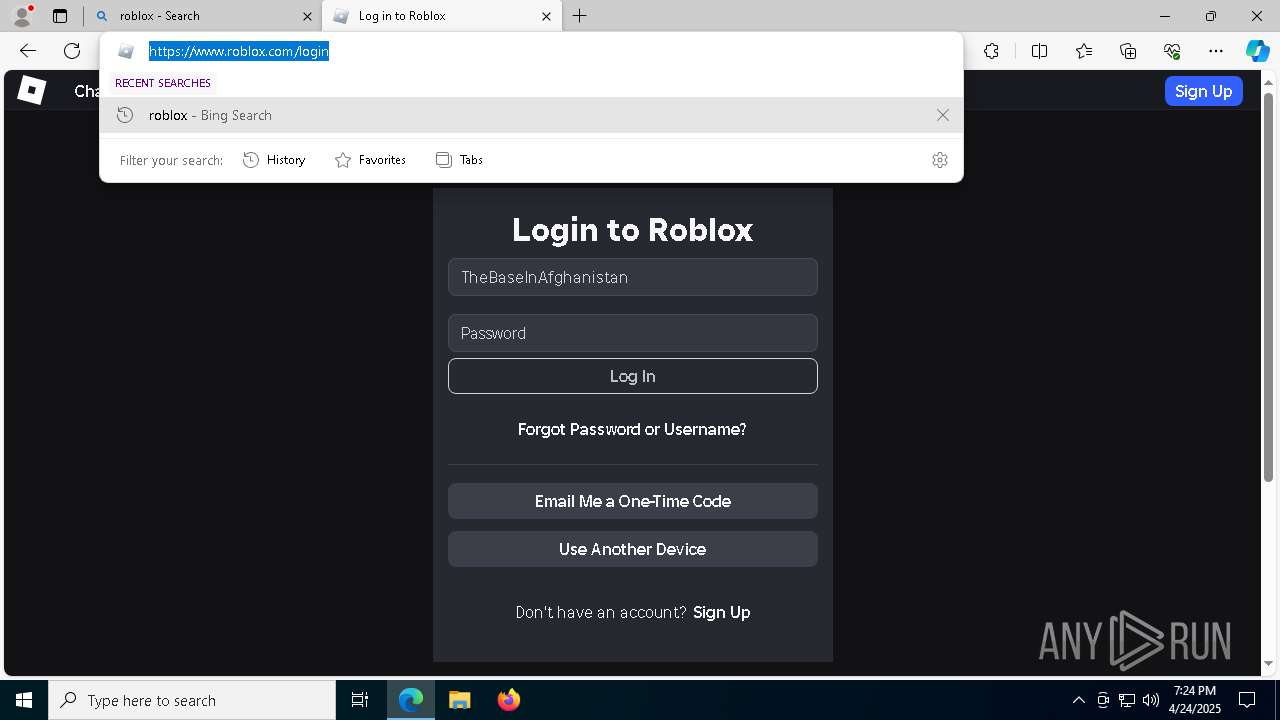Image resolution: width=1280 pixels, height=720 pixels.
Task: Open Microsoft Edge from the taskbar
Action: pyautogui.click(x=411, y=700)
